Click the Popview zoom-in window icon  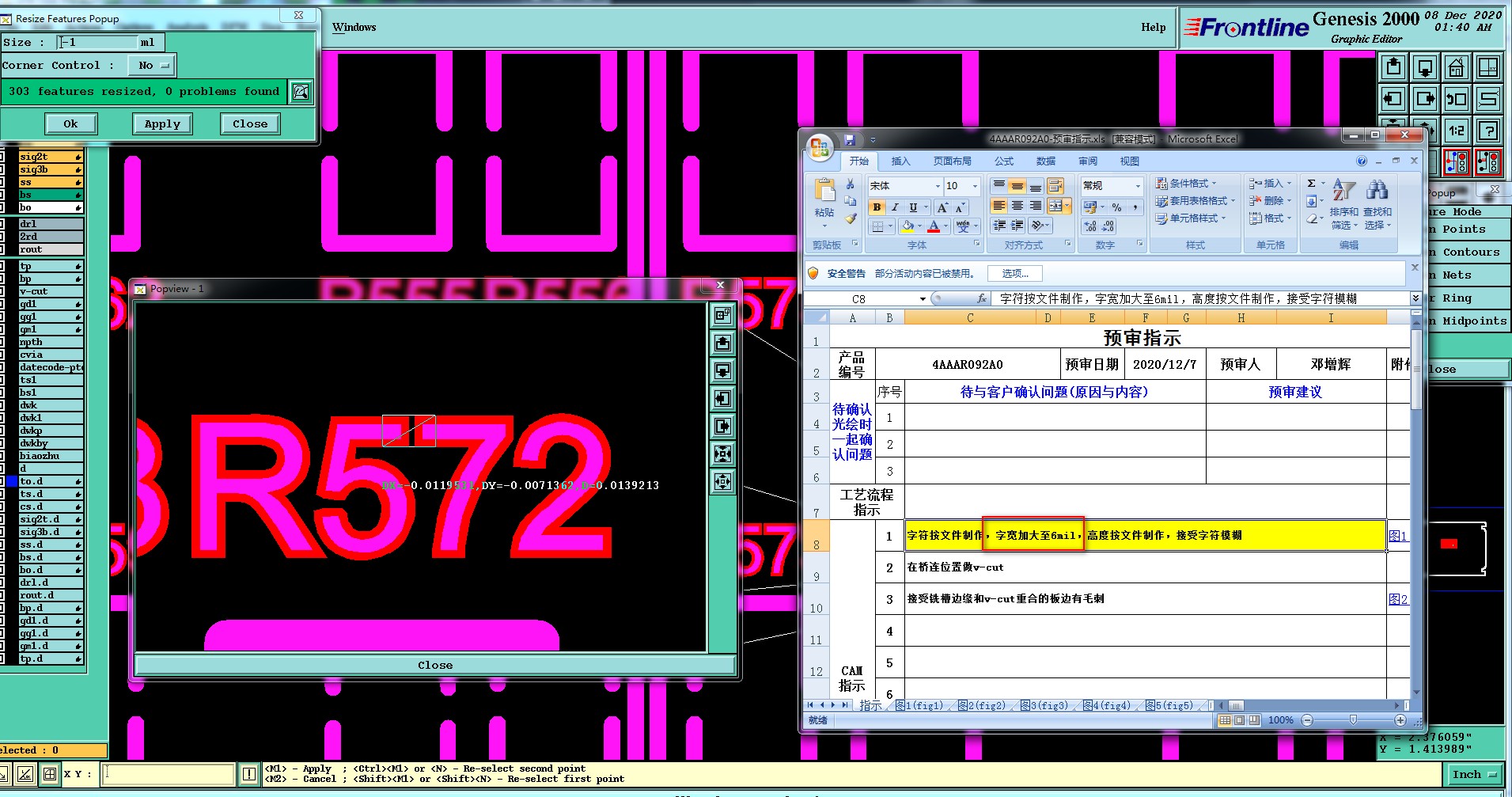point(722,315)
